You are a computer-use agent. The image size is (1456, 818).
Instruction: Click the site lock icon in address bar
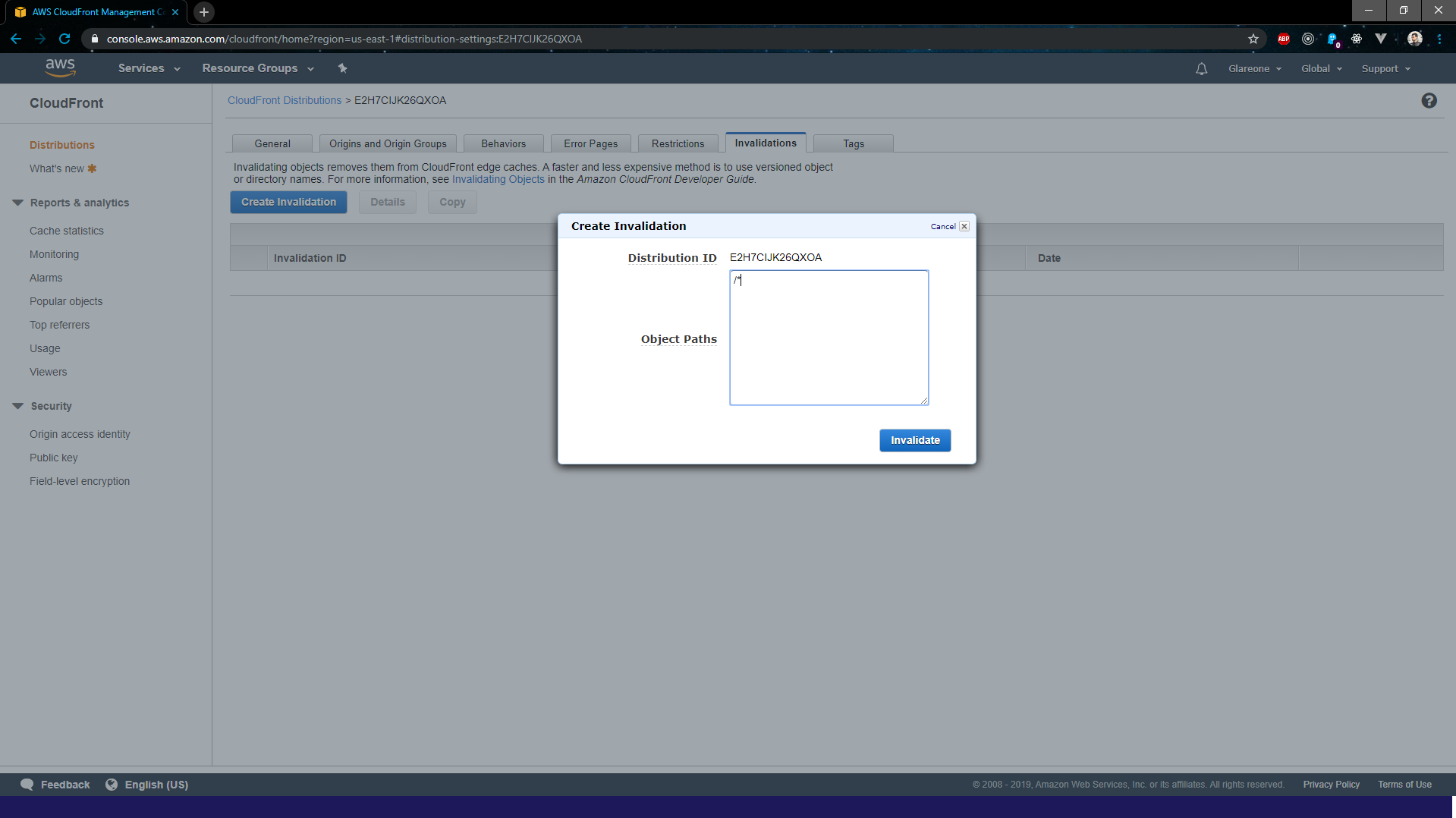[x=95, y=39]
